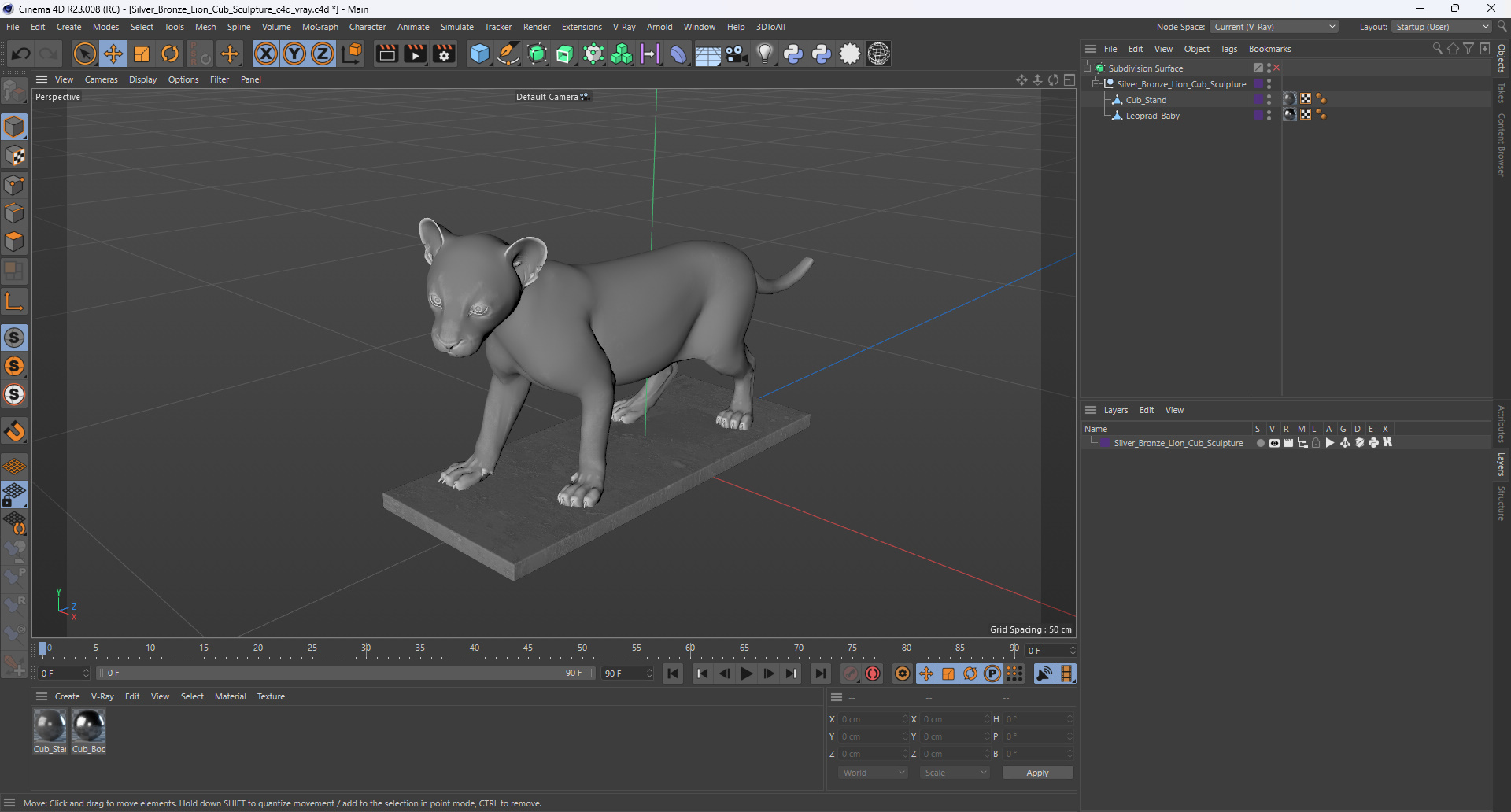Screen dimensions: 1511x812
Task: Click the first Python script icon
Action: tap(793, 54)
